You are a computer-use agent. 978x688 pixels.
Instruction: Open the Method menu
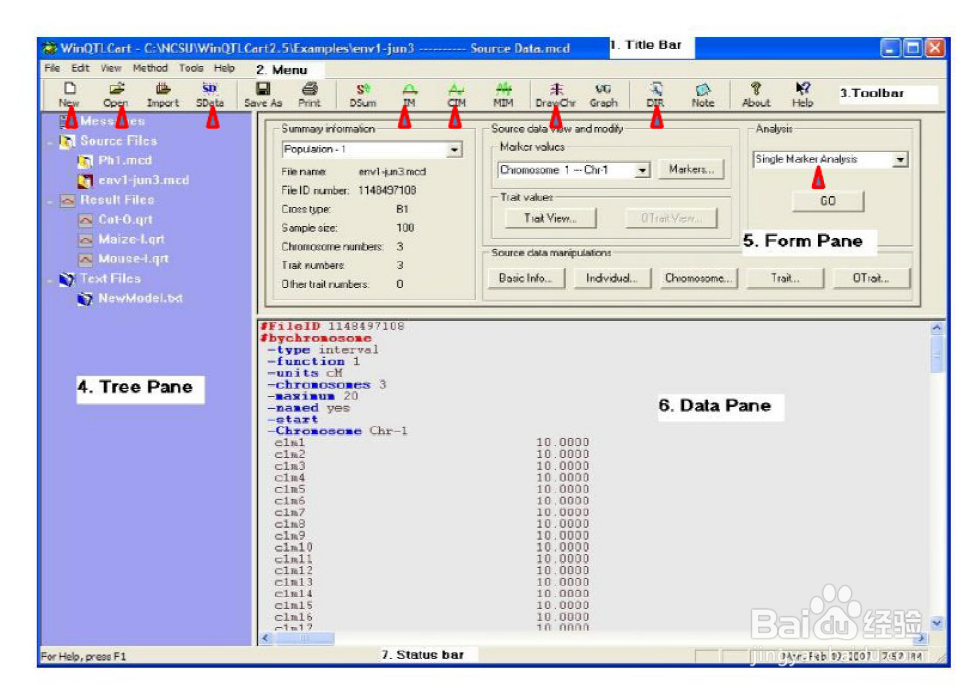(150, 68)
